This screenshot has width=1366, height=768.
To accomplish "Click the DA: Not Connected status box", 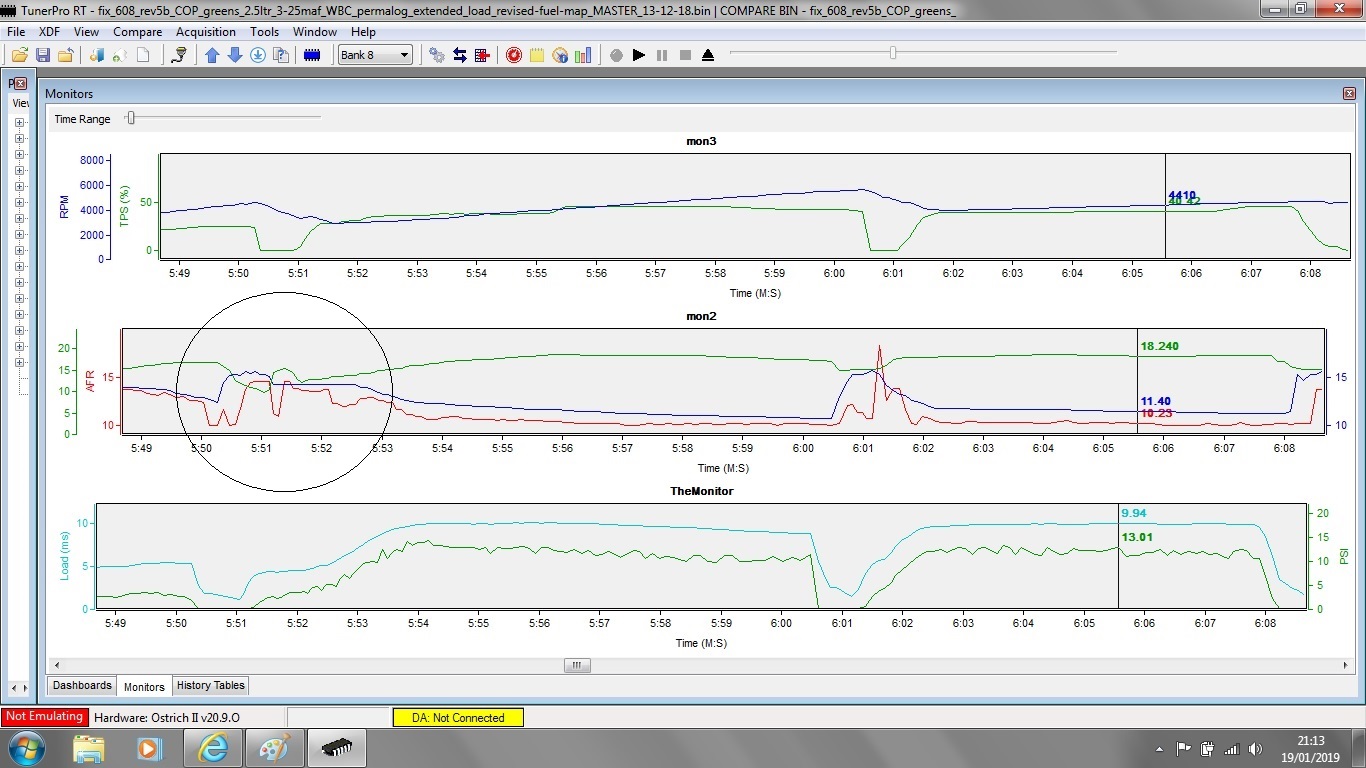I will tap(458, 717).
